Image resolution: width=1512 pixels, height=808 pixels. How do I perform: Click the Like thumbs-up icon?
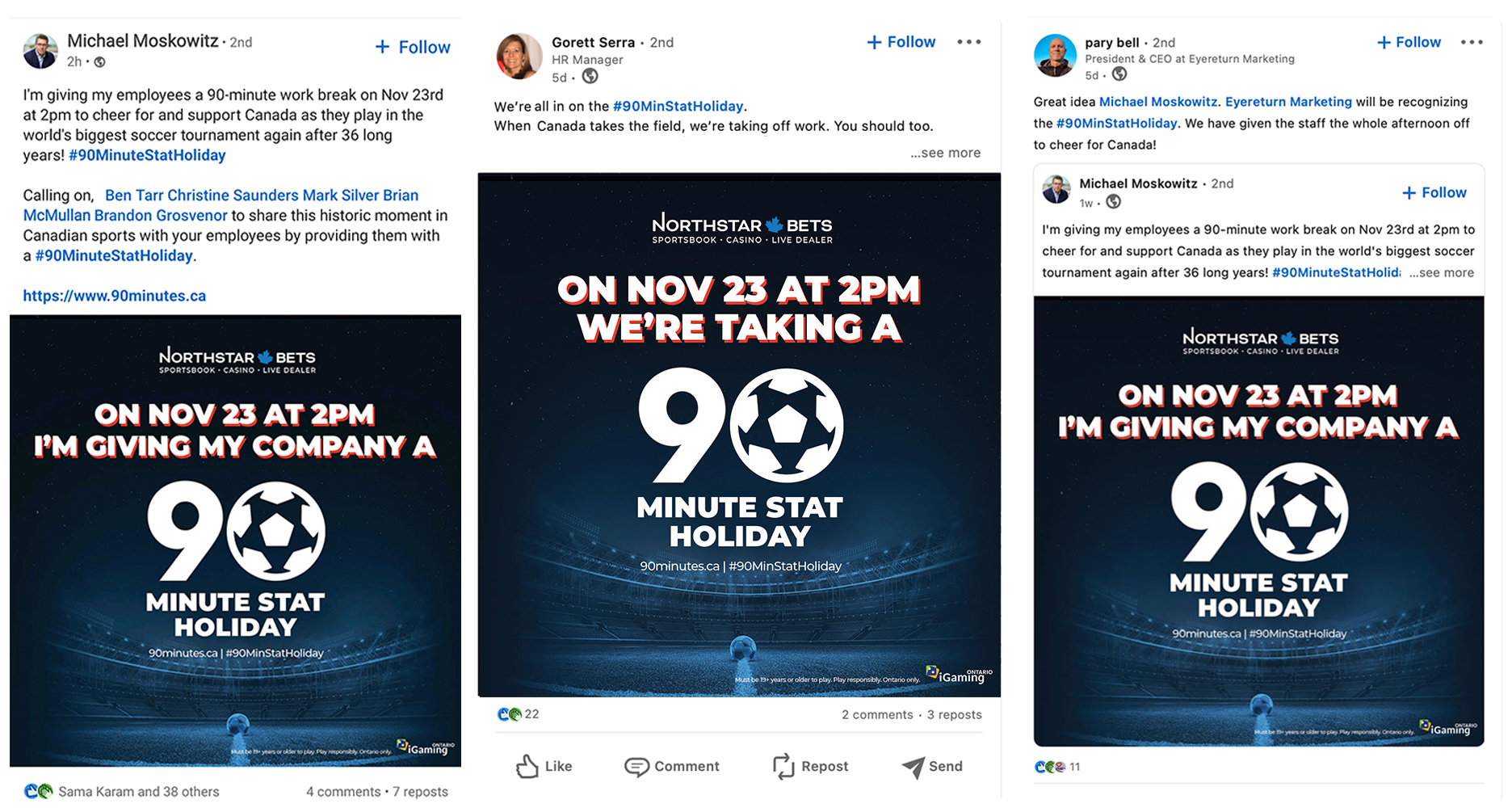click(x=527, y=766)
